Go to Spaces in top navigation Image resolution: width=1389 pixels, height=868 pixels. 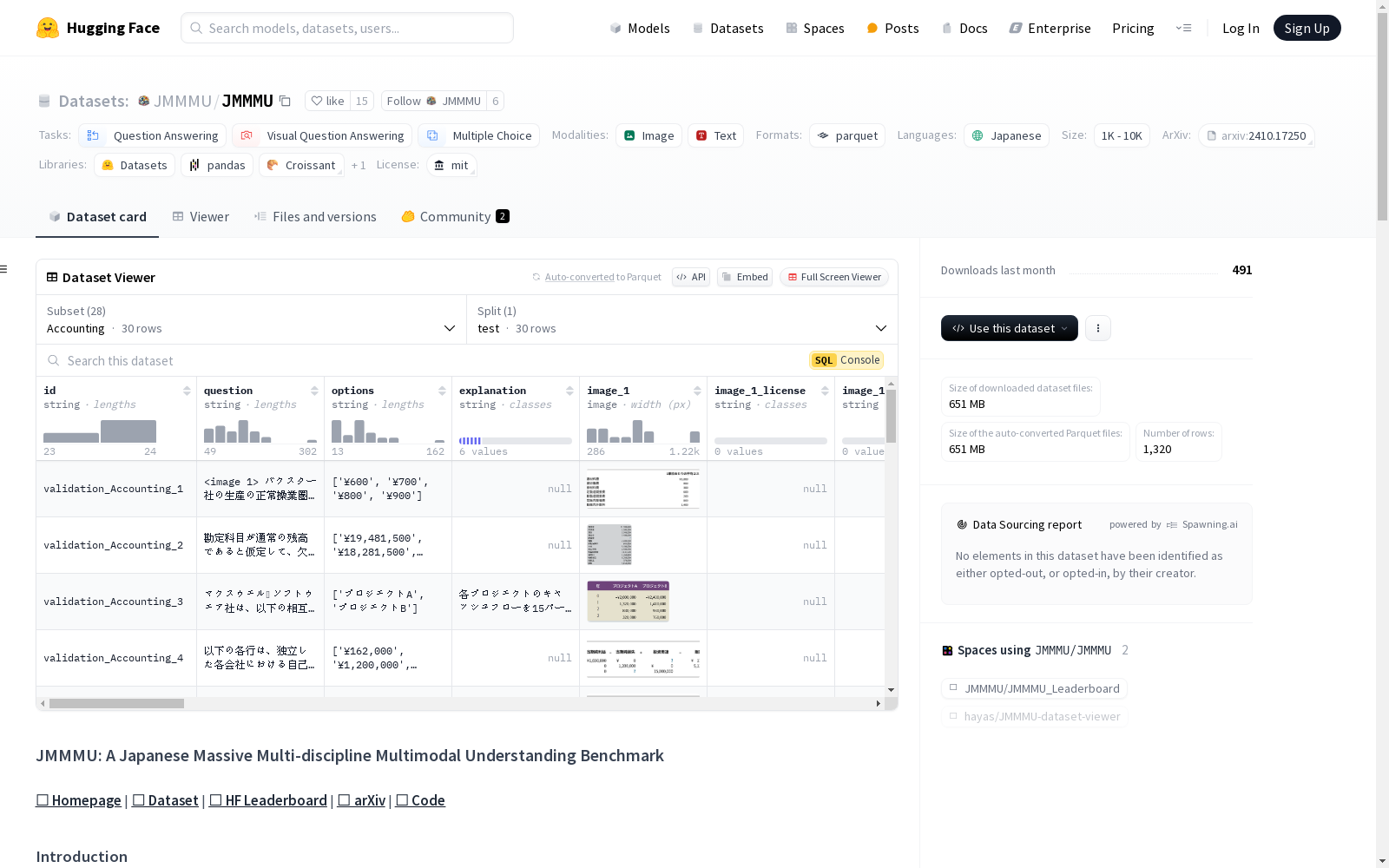pos(814,28)
